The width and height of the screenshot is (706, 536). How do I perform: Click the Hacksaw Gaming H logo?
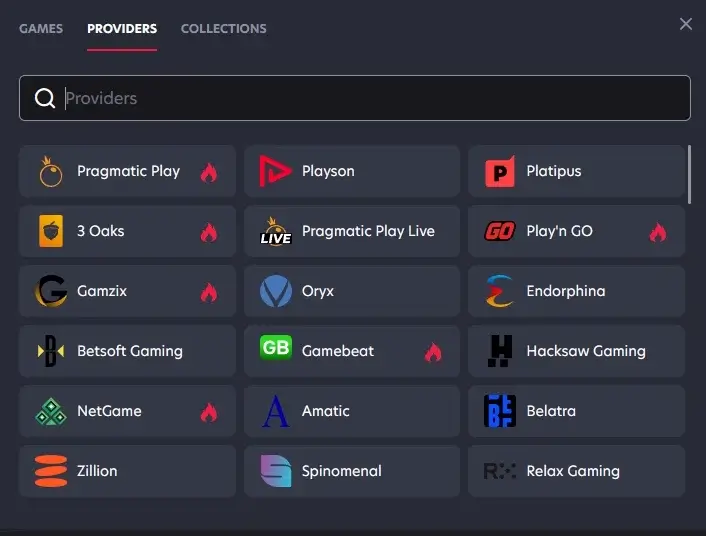[x=500, y=351]
